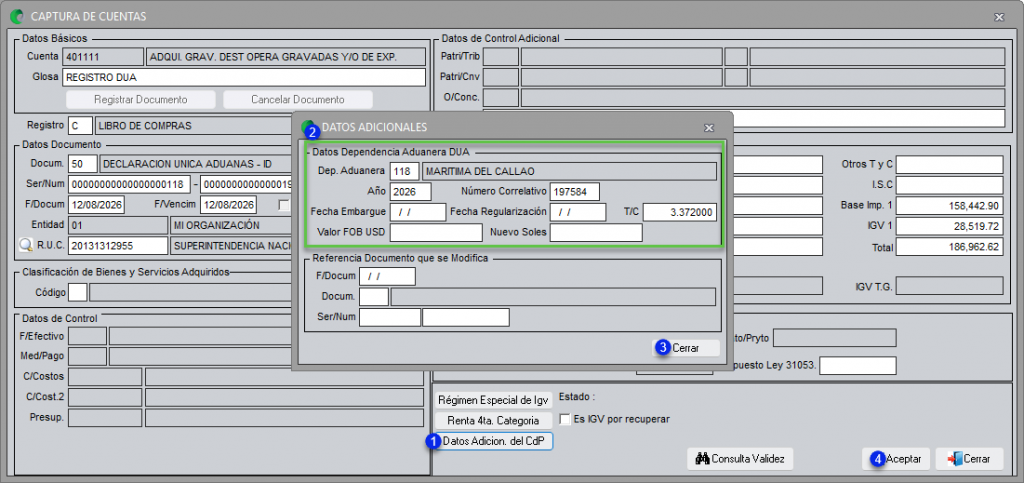Close the Captura de Cuentas window with X

click(999, 16)
